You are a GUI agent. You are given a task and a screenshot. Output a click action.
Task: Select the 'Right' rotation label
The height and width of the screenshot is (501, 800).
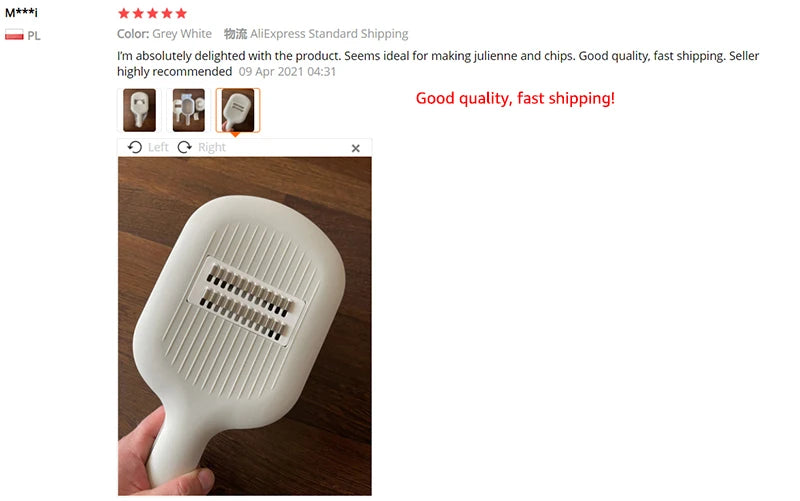coord(212,147)
